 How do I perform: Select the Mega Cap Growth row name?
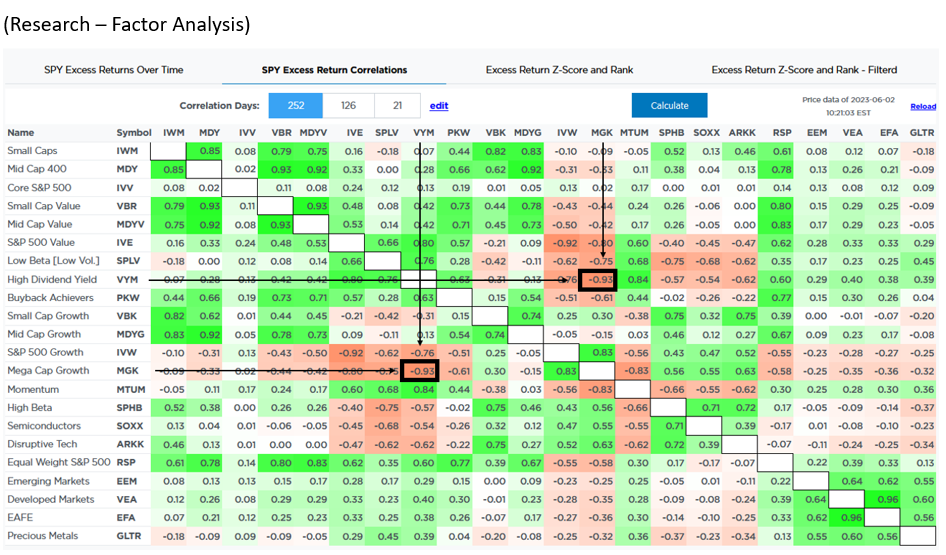(48, 370)
